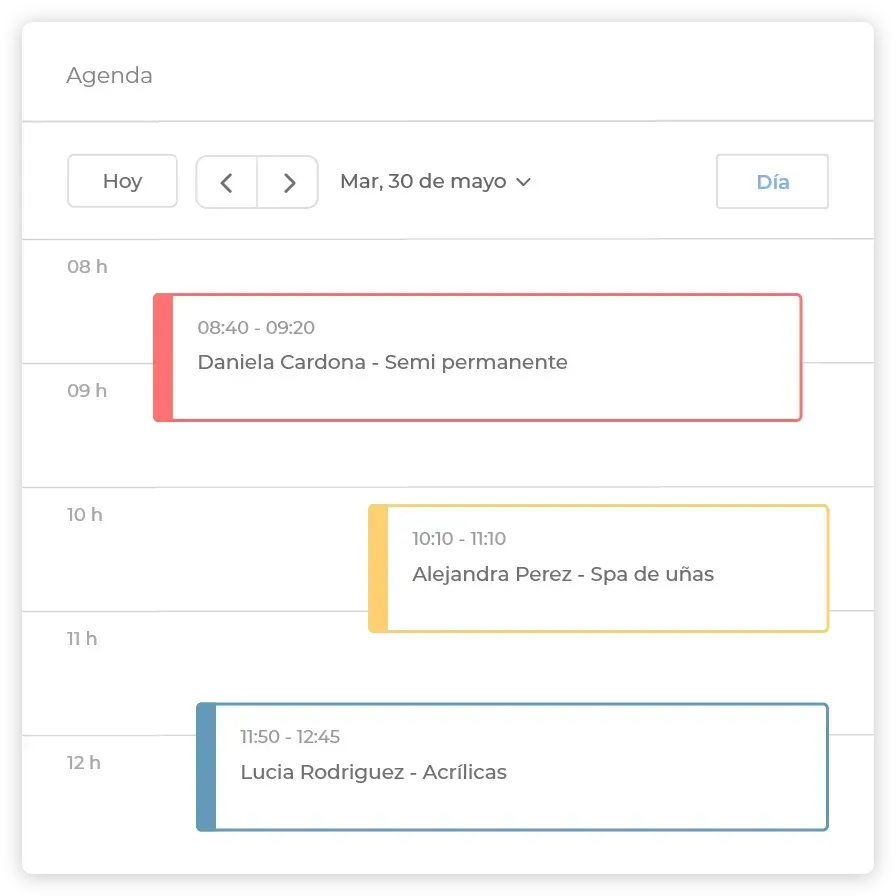Go to next day with right arrow
Screen dimensions: 896x896
click(288, 182)
